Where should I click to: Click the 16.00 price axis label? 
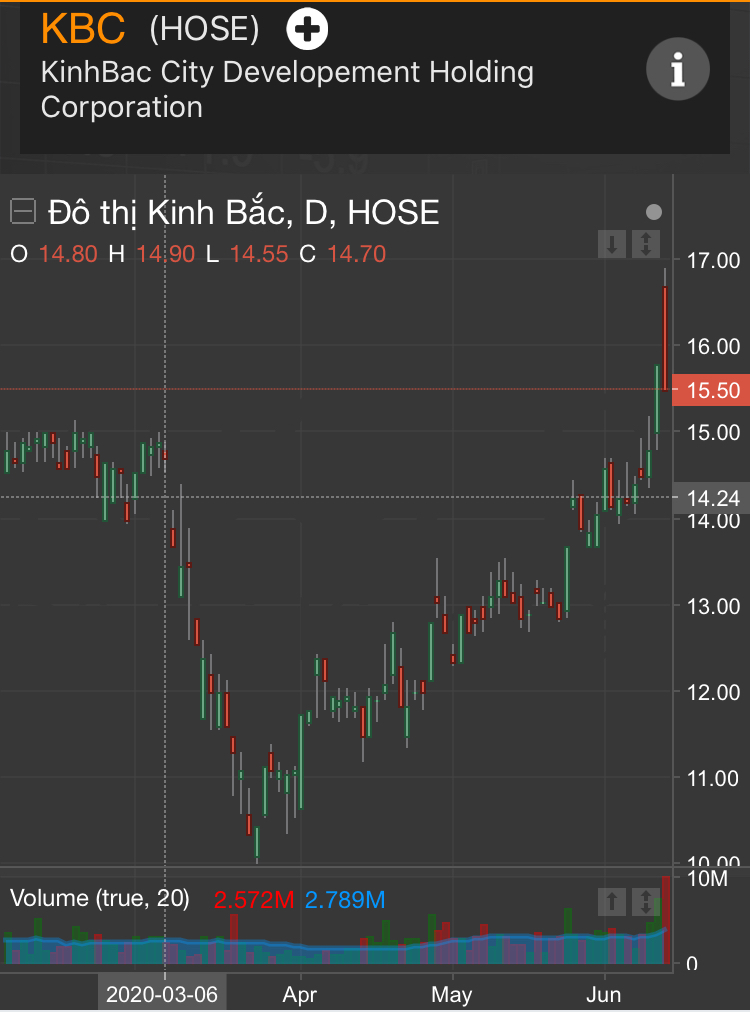click(713, 347)
